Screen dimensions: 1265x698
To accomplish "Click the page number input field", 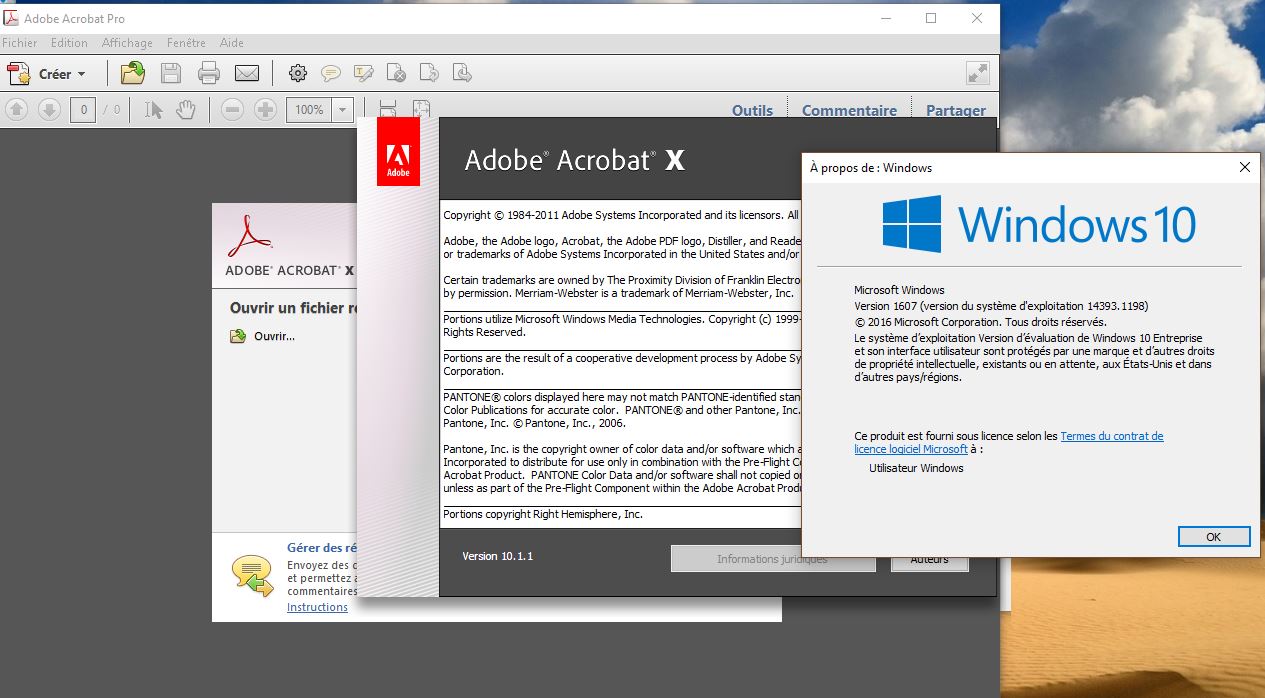I will click(83, 110).
